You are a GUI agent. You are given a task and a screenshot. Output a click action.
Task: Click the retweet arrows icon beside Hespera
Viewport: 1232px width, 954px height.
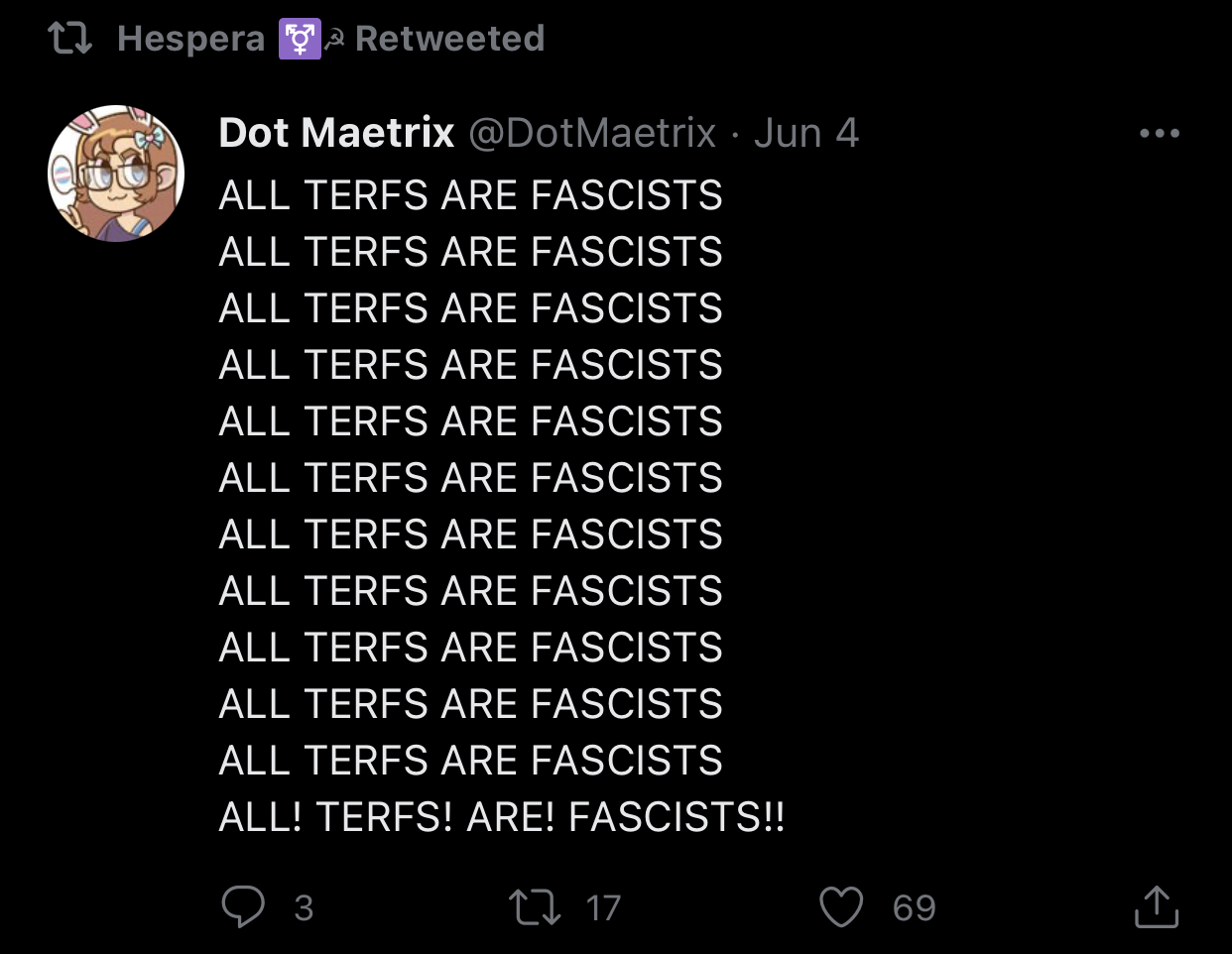tap(70, 39)
